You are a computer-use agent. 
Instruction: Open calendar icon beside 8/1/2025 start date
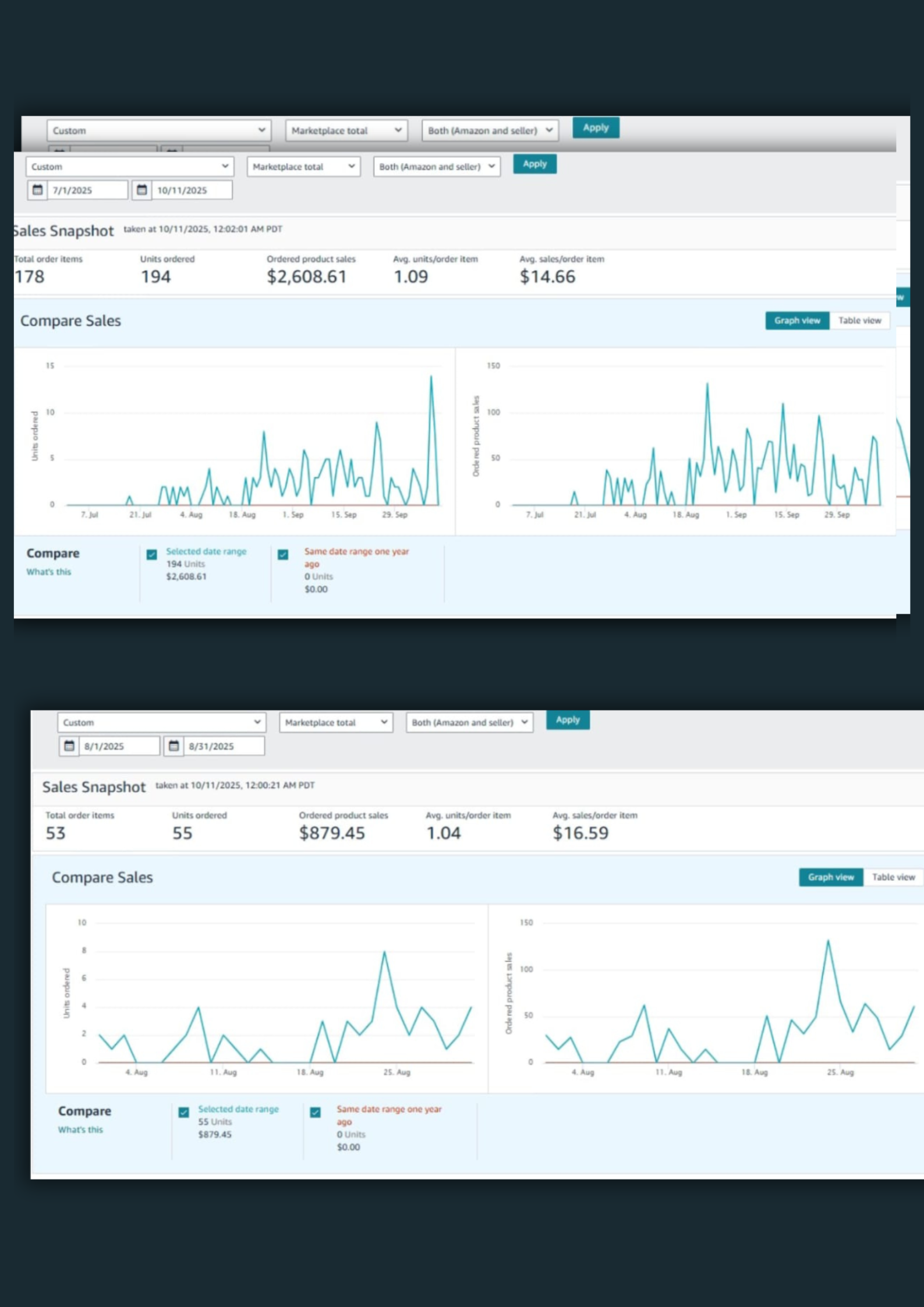tap(69, 746)
